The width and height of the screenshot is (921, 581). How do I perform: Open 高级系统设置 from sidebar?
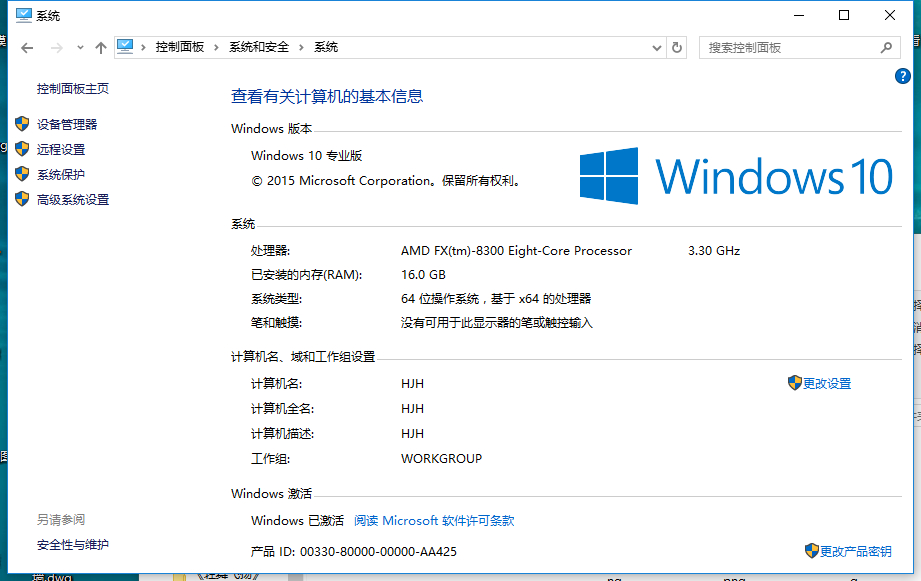pyautogui.click(x=73, y=200)
